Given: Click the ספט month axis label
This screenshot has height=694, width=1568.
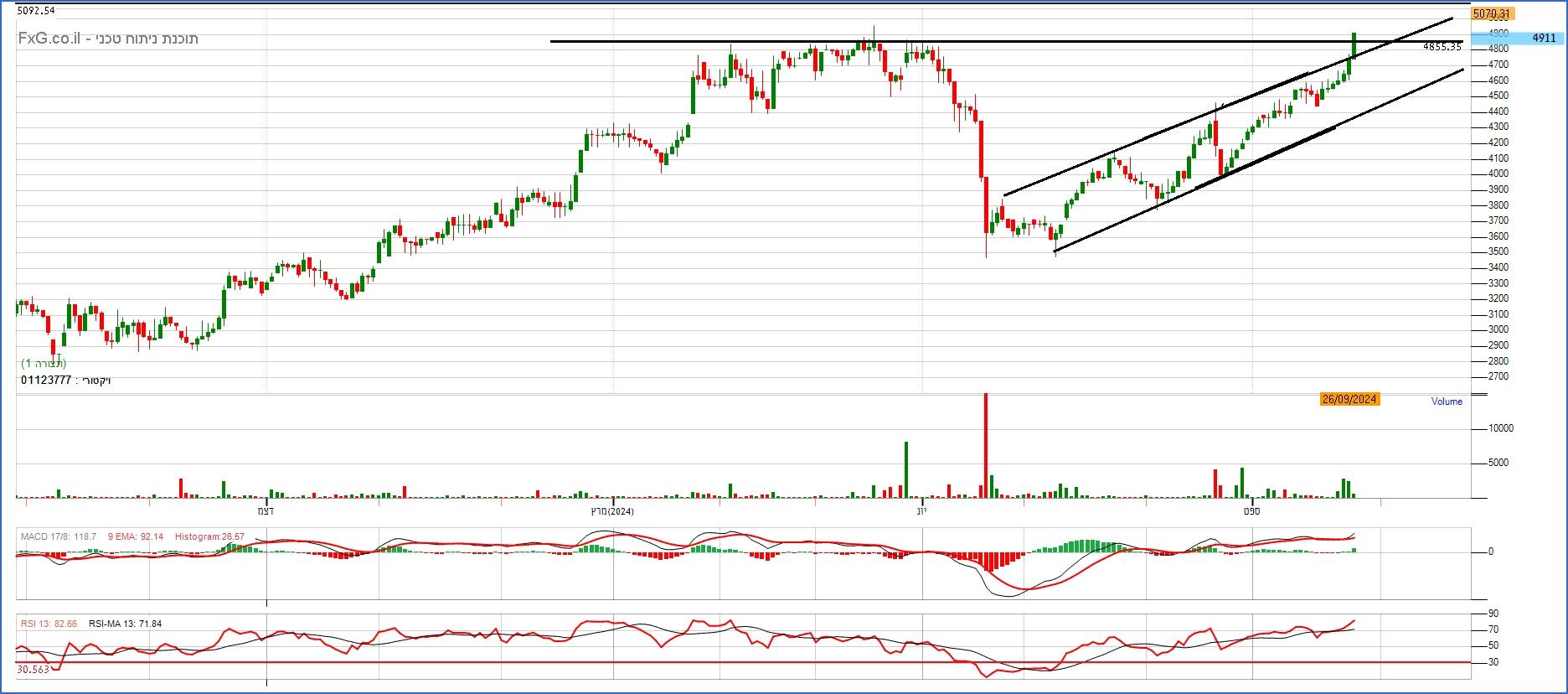Looking at the screenshot, I should pyautogui.click(x=1251, y=510).
